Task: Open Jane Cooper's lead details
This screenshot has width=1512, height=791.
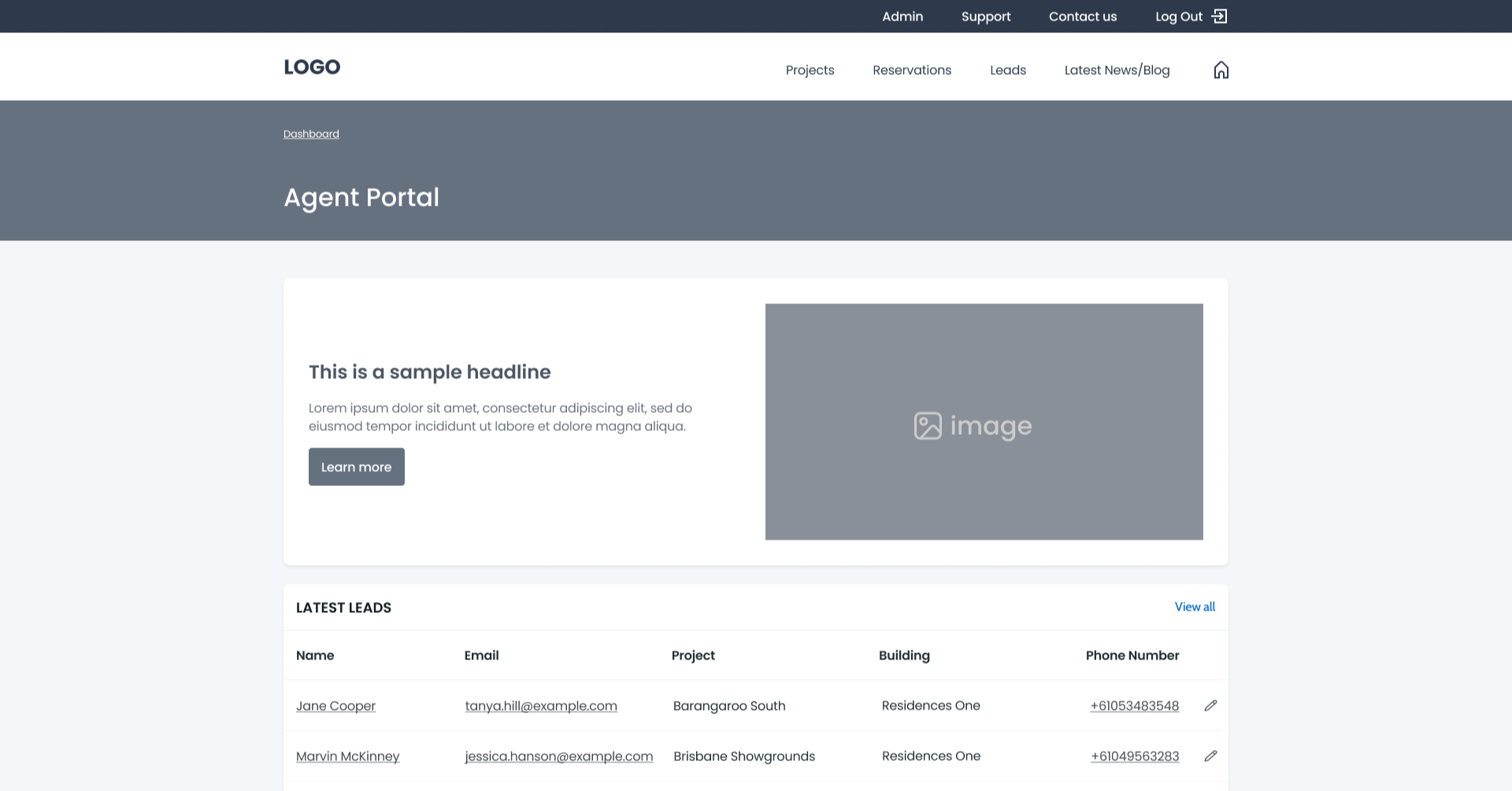Action: [x=335, y=705]
